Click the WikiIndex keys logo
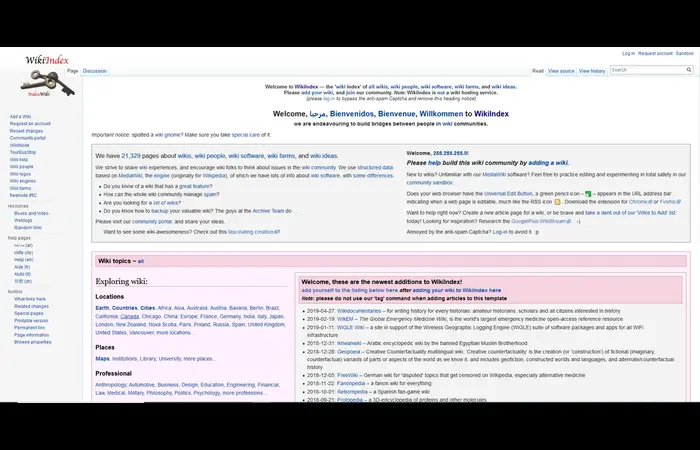 pos(47,75)
